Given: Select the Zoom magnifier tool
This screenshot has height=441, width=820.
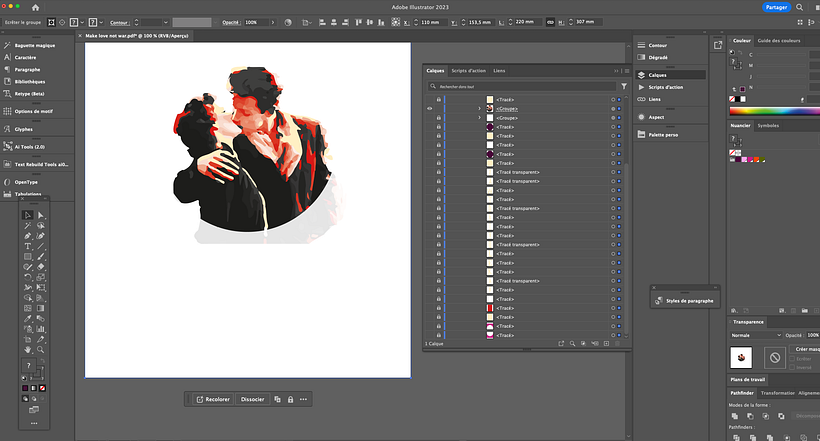Looking at the screenshot, I should 40,350.
